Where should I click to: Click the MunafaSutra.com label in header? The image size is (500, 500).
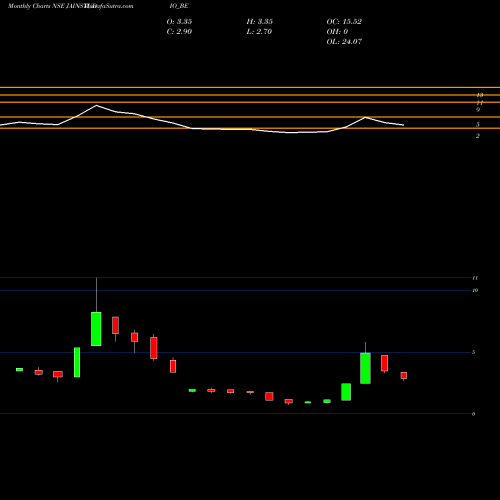point(109,6)
